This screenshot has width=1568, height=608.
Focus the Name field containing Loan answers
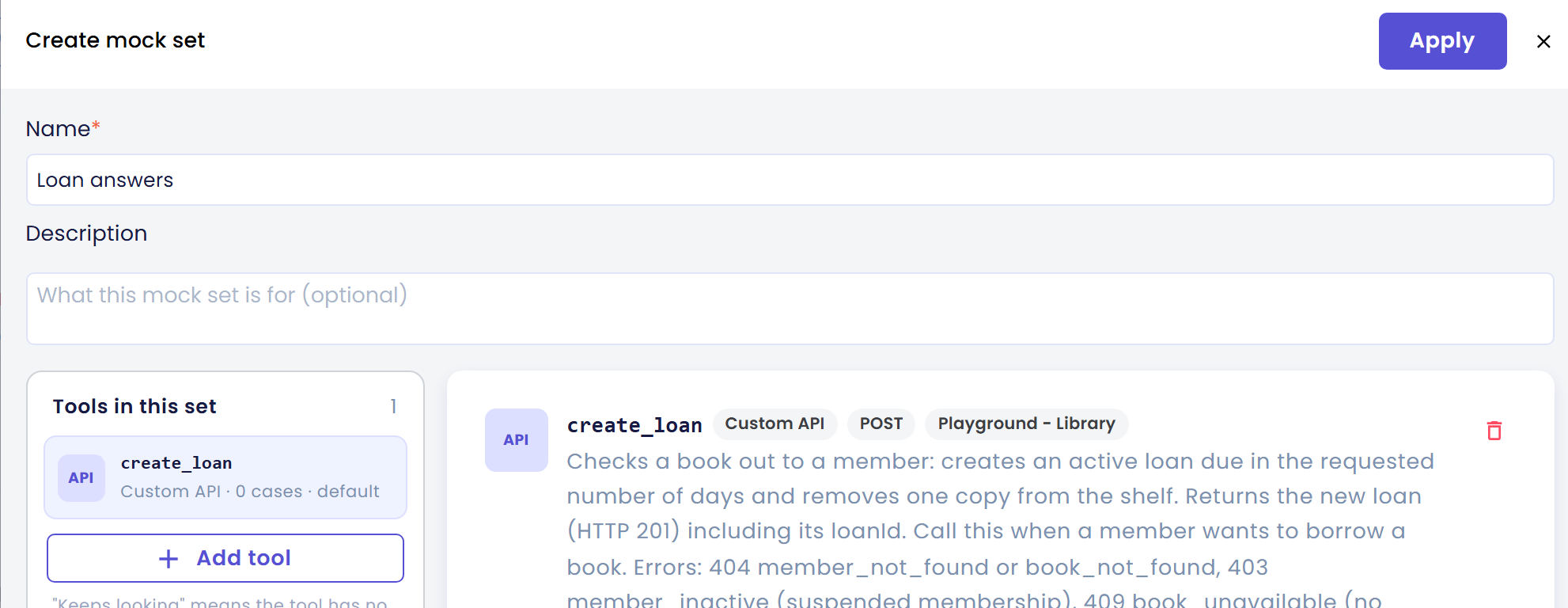tap(790, 180)
